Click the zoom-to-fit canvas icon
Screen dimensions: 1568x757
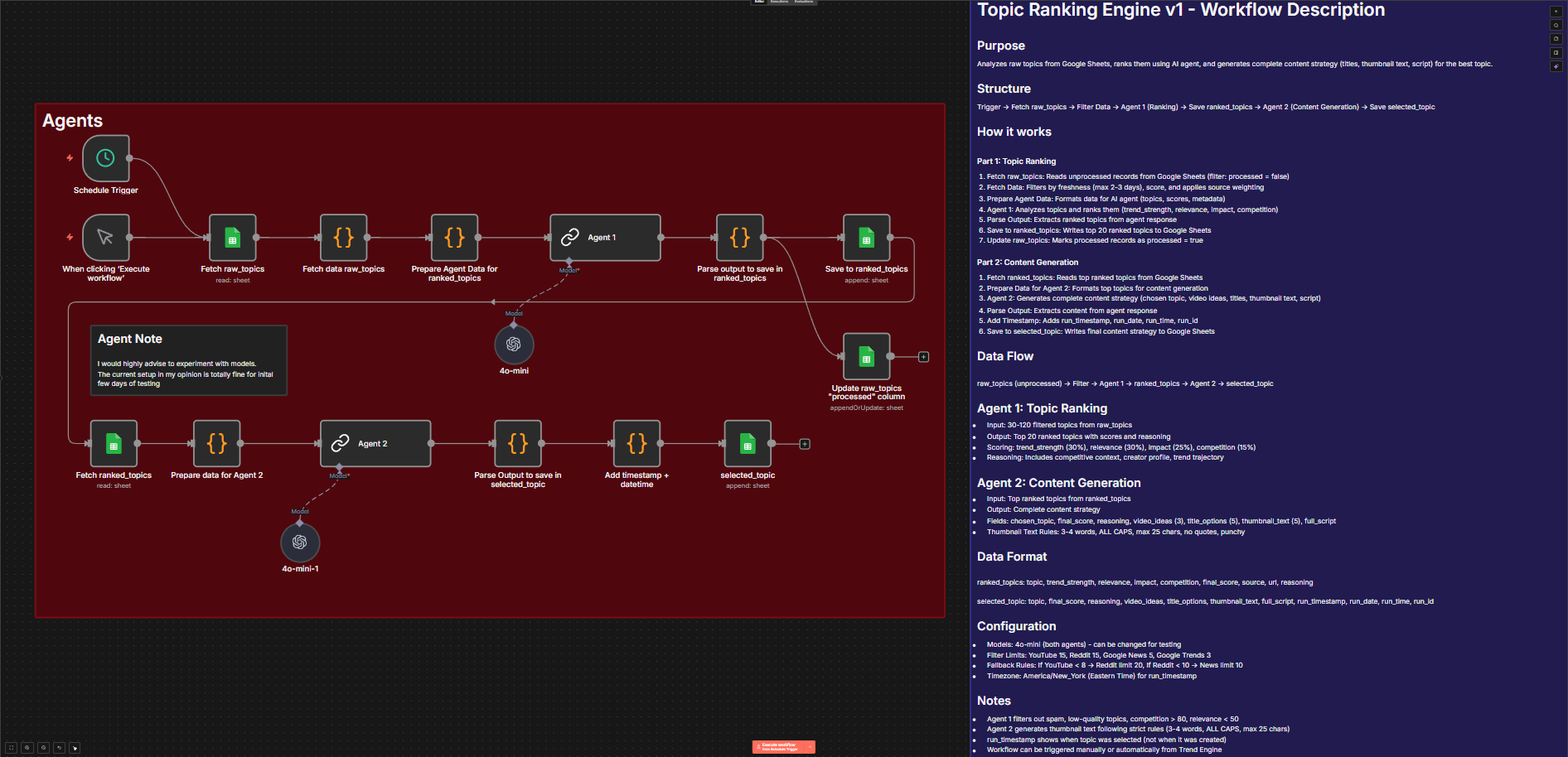[x=11, y=747]
